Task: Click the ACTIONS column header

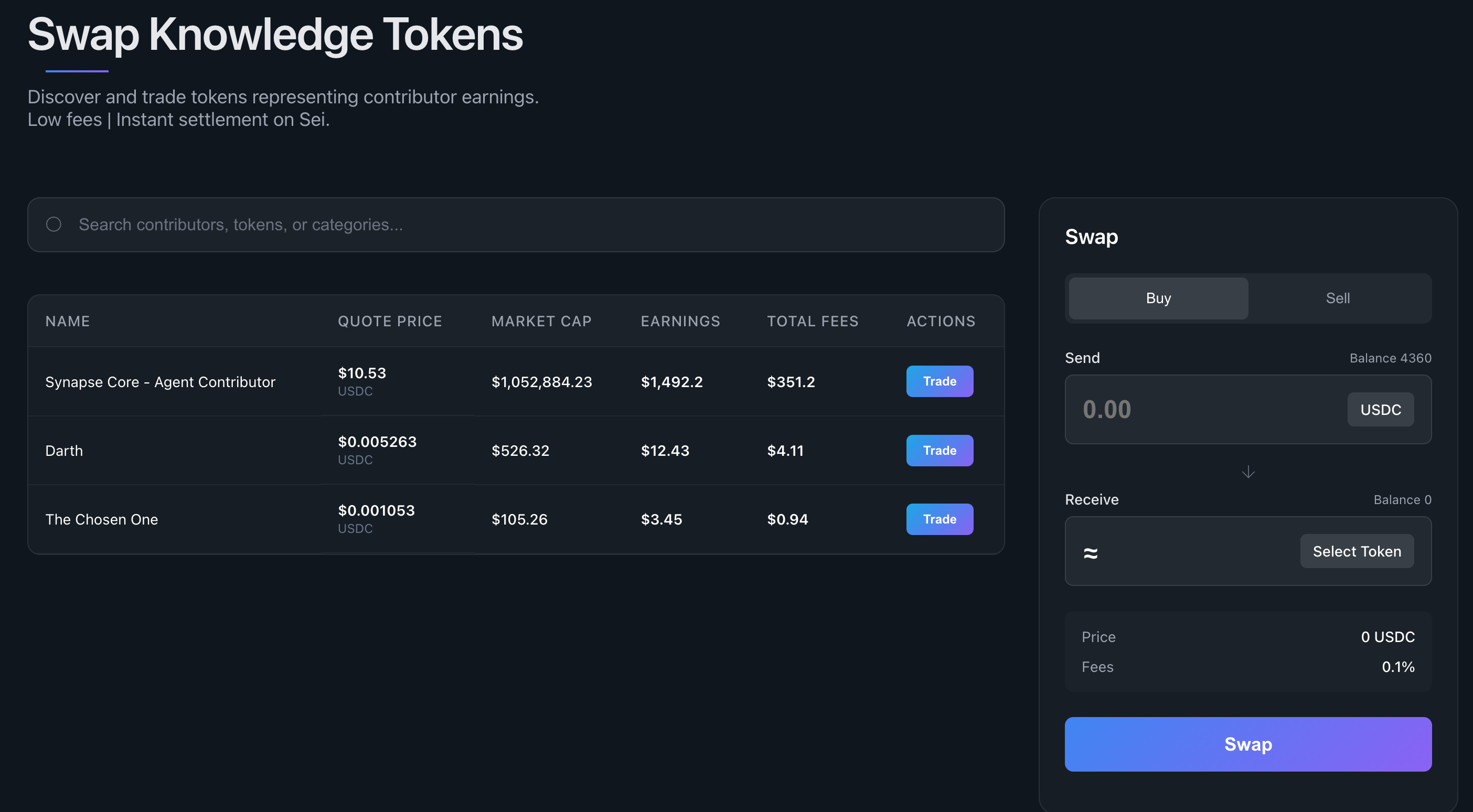Action: pos(941,322)
